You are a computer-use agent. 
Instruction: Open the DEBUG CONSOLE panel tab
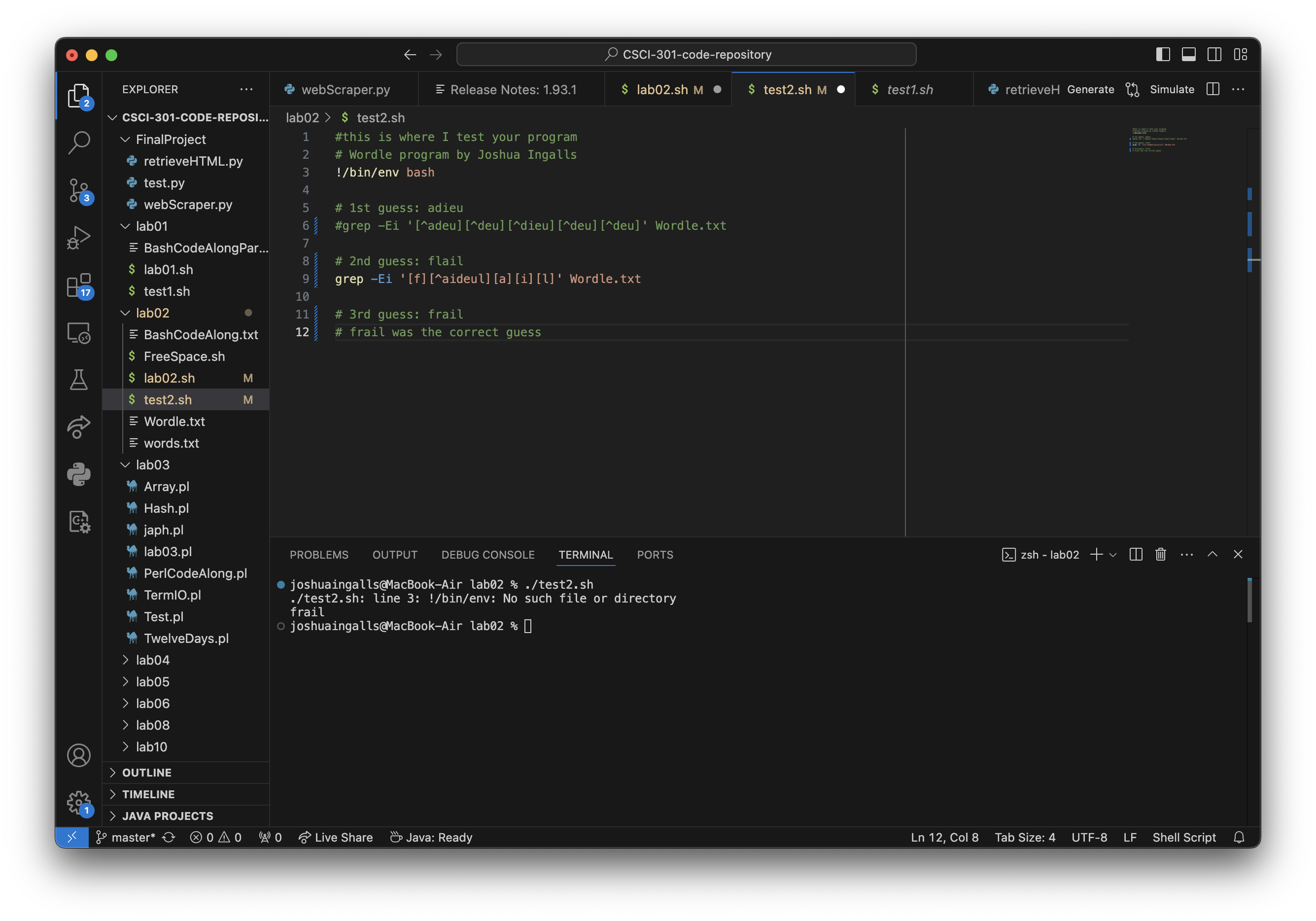pos(488,555)
